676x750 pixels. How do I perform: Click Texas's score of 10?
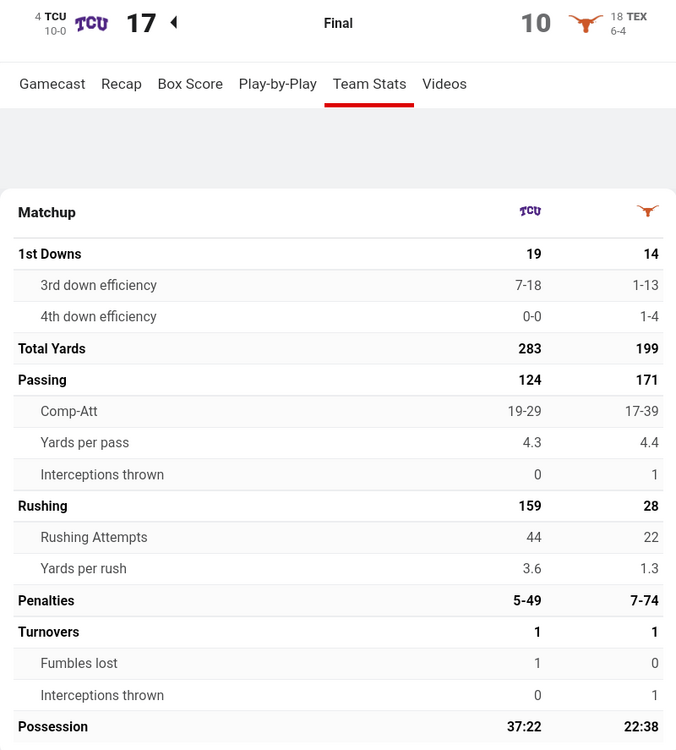click(536, 23)
